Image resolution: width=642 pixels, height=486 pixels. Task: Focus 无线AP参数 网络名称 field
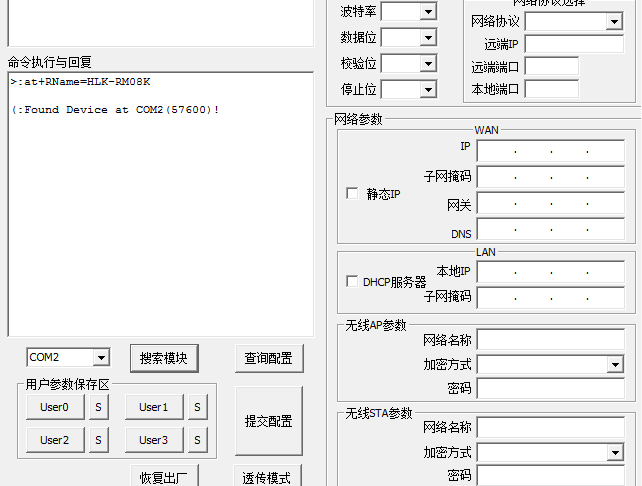coord(551,339)
